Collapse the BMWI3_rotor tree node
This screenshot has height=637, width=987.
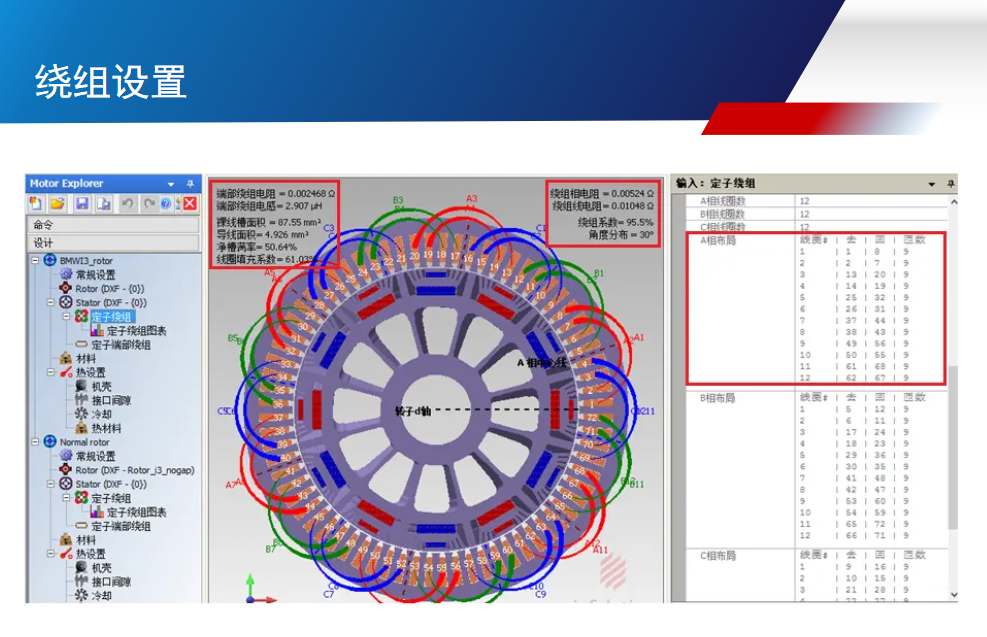tap(36, 261)
